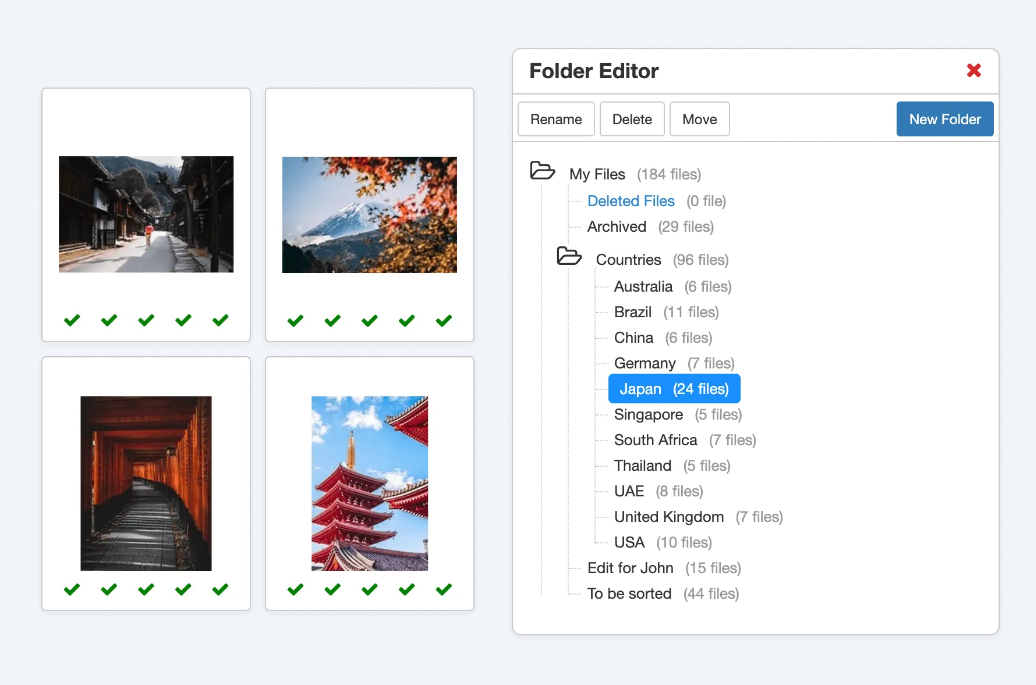
Task: Collapse the Countries folder icon
Action: (569, 256)
